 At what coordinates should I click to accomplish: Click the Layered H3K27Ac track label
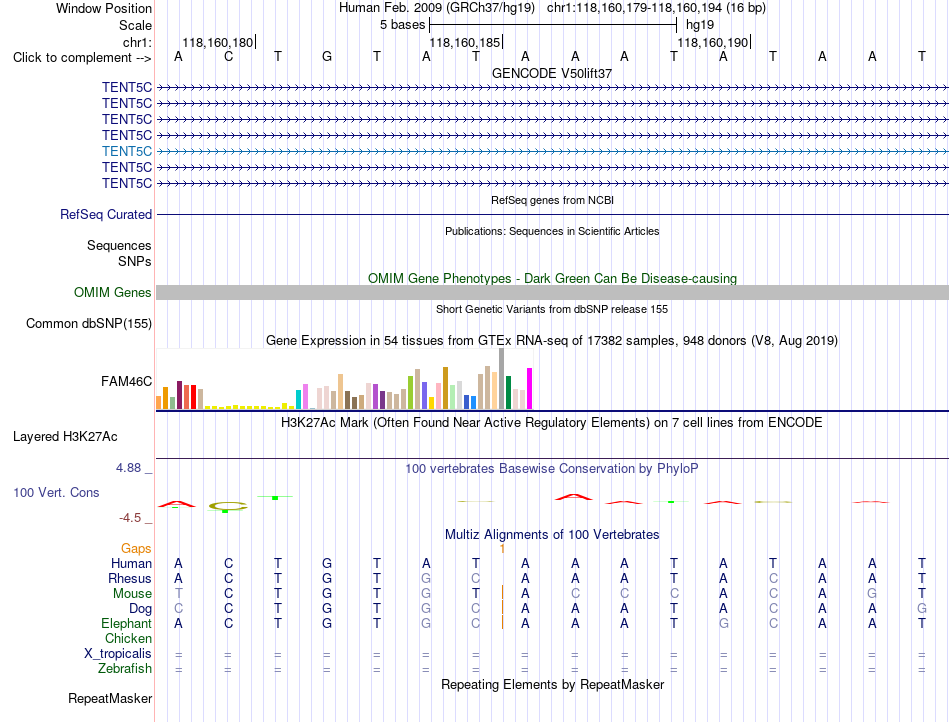(65, 437)
